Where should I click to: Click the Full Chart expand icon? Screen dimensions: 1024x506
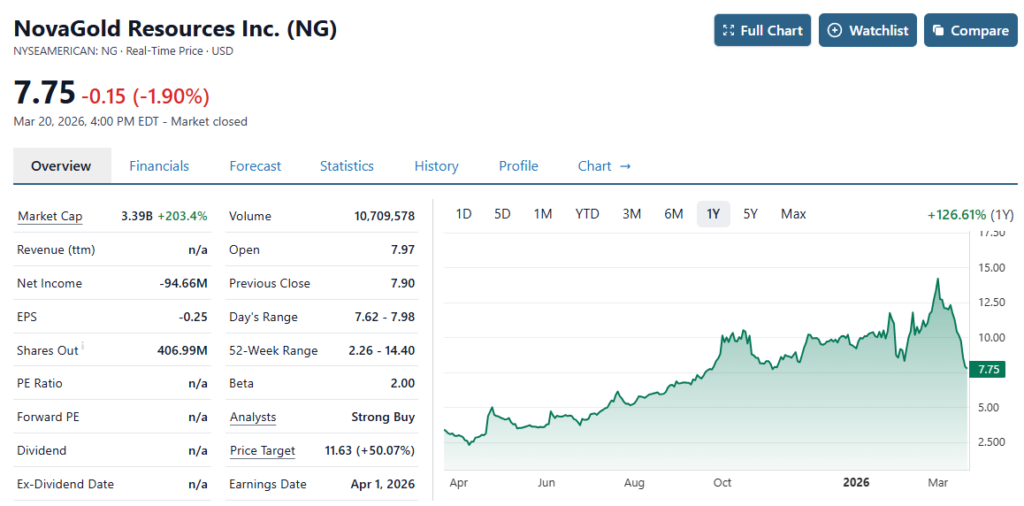[x=728, y=31]
